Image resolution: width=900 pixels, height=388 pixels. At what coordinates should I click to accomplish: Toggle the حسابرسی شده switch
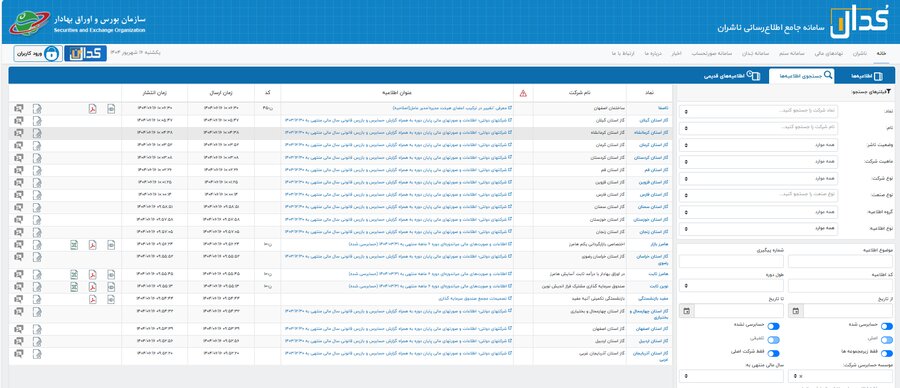[x=887, y=326]
